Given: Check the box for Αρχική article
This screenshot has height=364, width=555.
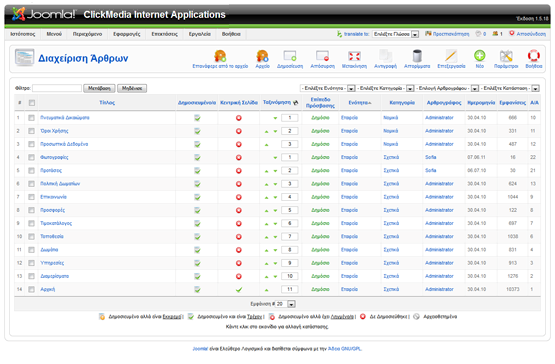Looking at the screenshot, I should click(x=32, y=290).
